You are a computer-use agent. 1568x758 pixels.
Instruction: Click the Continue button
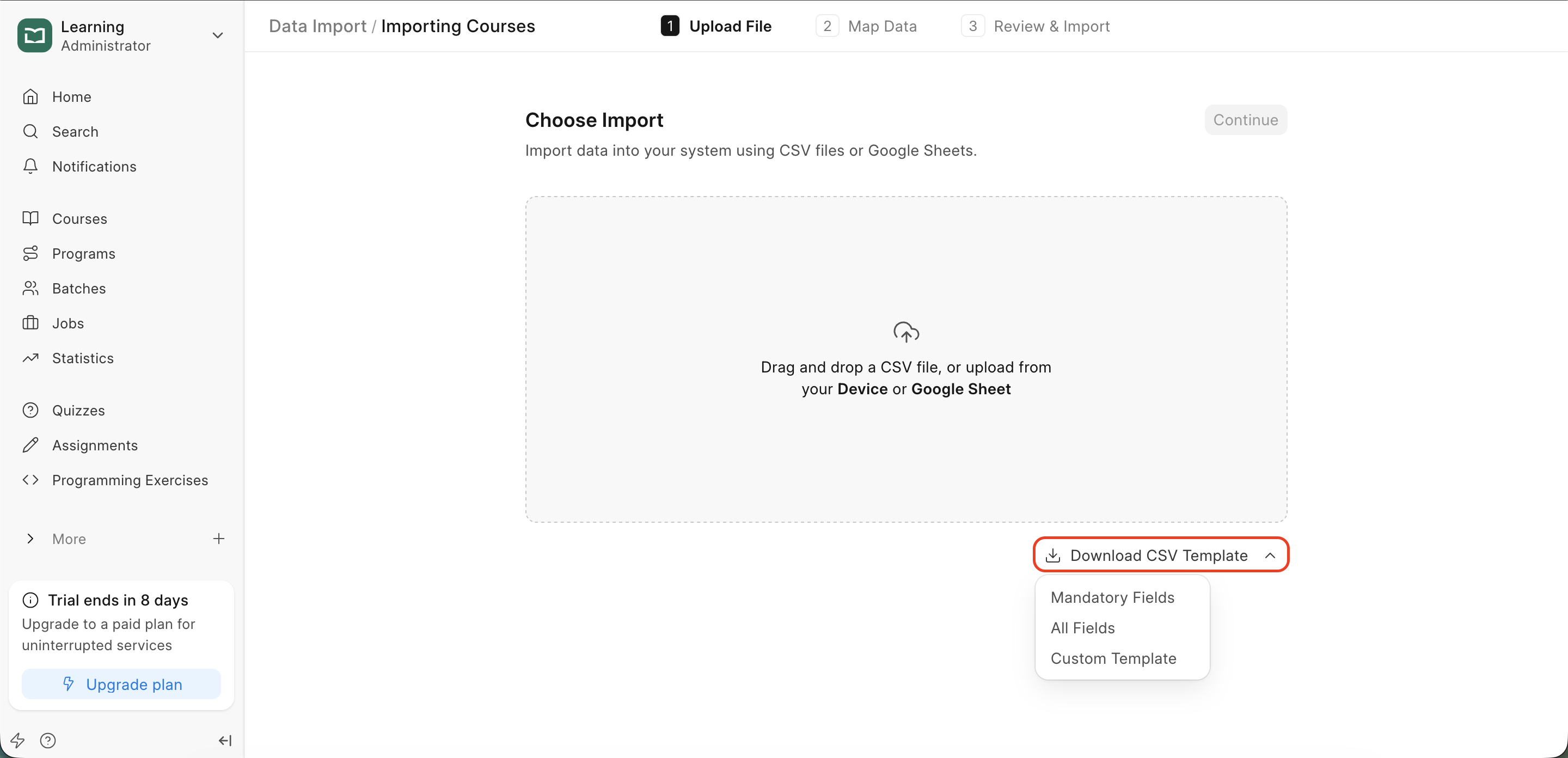[x=1245, y=120]
